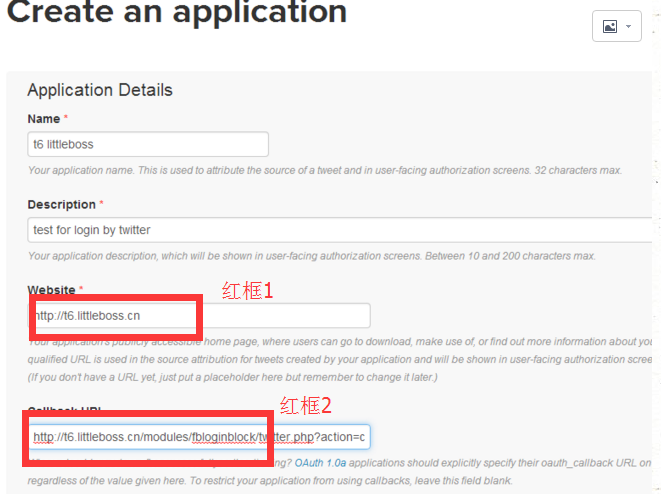This screenshot has height=494, width=661.
Task: Click the help text below the Name field
Action: (325, 170)
